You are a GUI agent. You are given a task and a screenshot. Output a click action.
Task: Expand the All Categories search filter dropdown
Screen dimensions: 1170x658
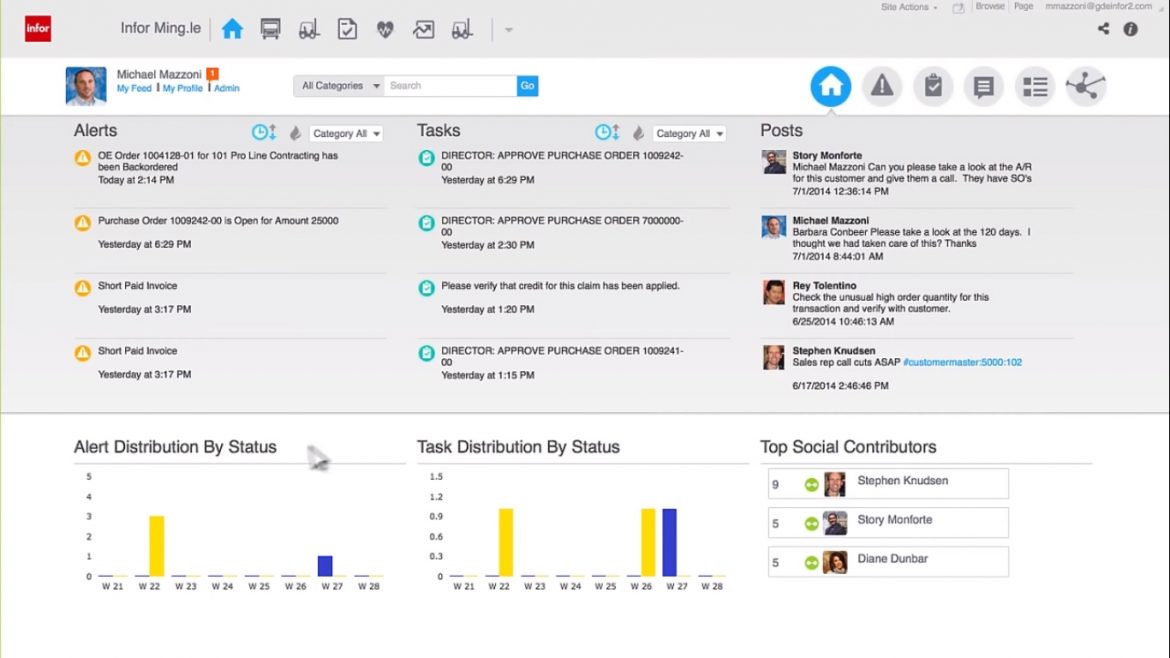[x=338, y=86]
